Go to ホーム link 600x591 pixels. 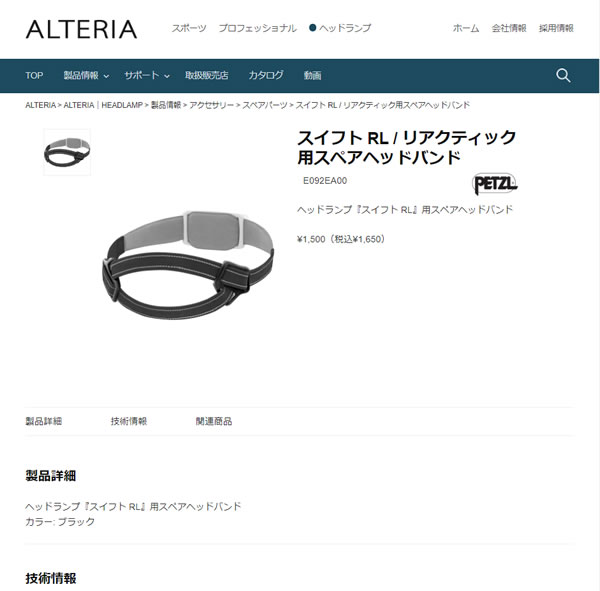(466, 28)
